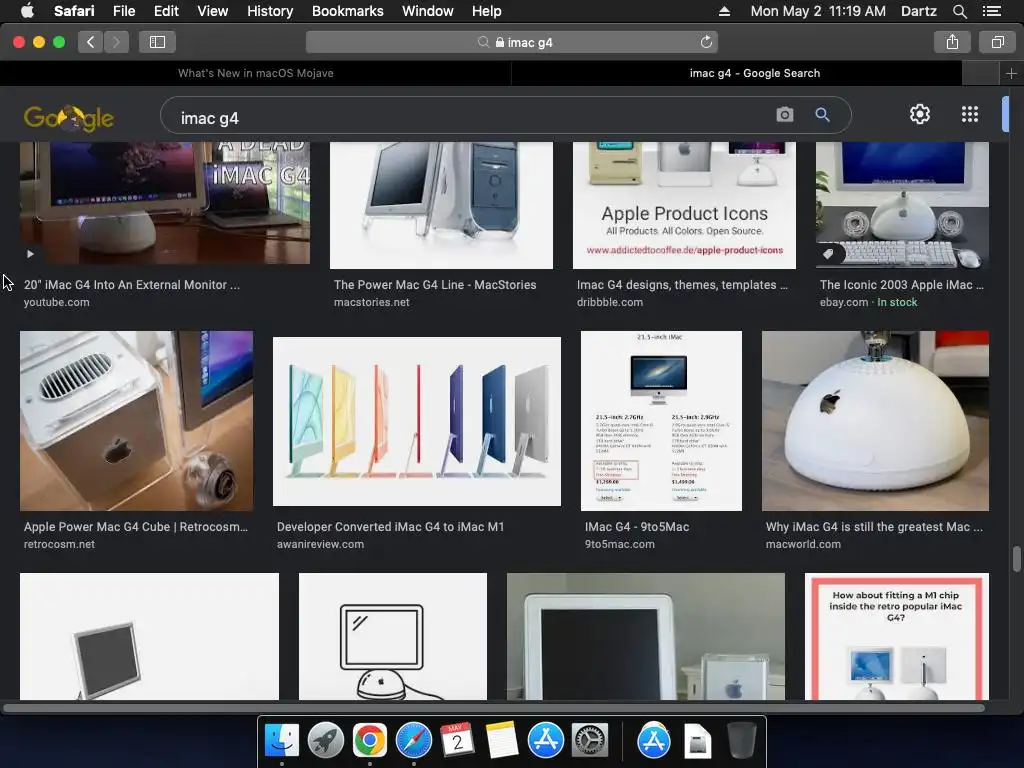1024x768 pixels.
Task: Click the vertical page scrollbar thumb
Action: click(x=1016, y=558)
